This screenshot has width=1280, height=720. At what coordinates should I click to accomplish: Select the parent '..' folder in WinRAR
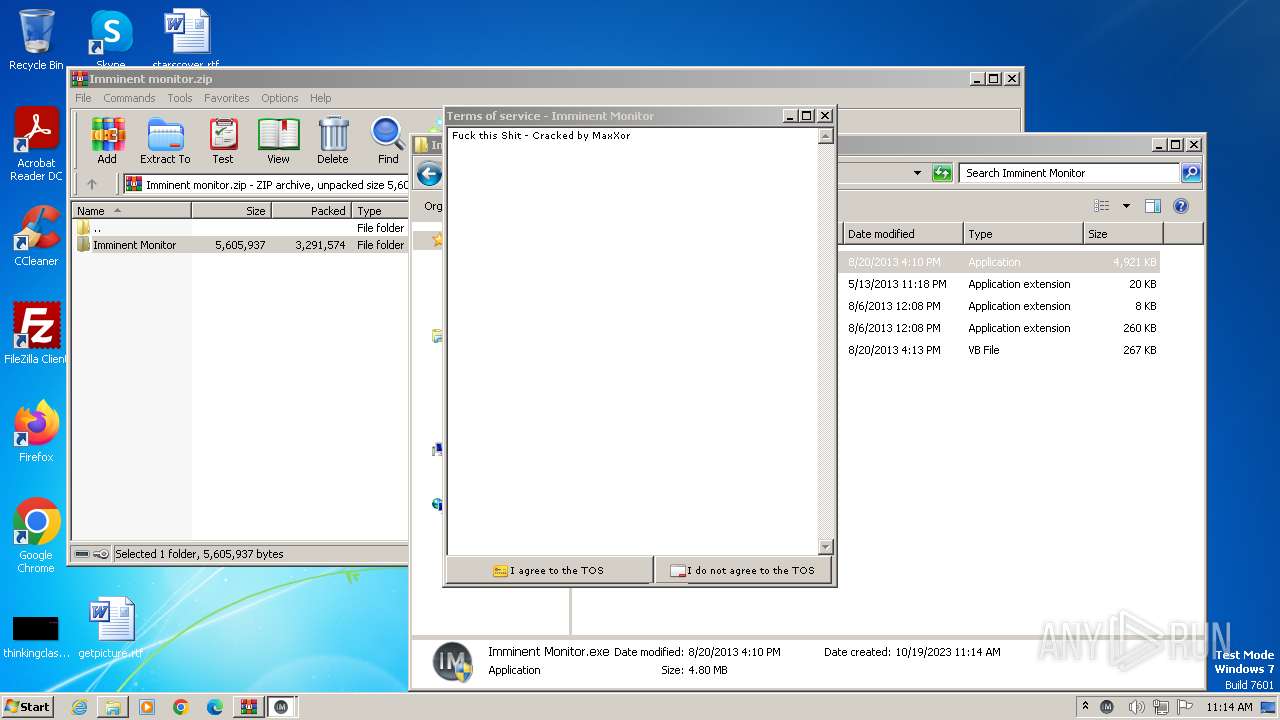coord(240,228)
